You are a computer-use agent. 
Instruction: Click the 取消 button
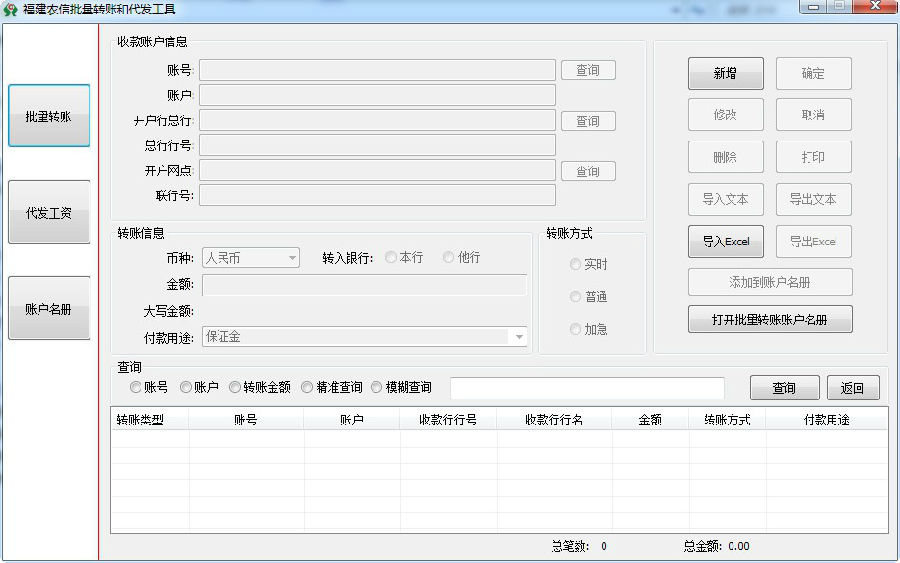pos(813,115)
